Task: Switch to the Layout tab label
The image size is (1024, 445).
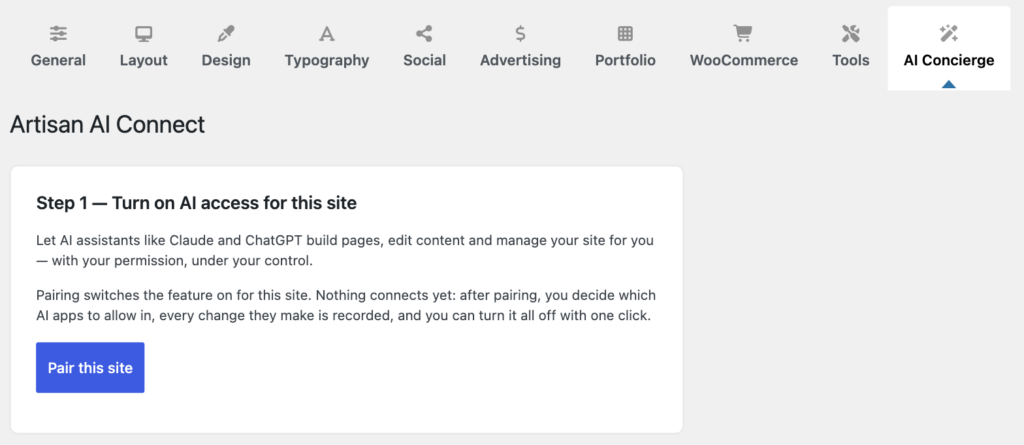Action: (x=144, y=61)
